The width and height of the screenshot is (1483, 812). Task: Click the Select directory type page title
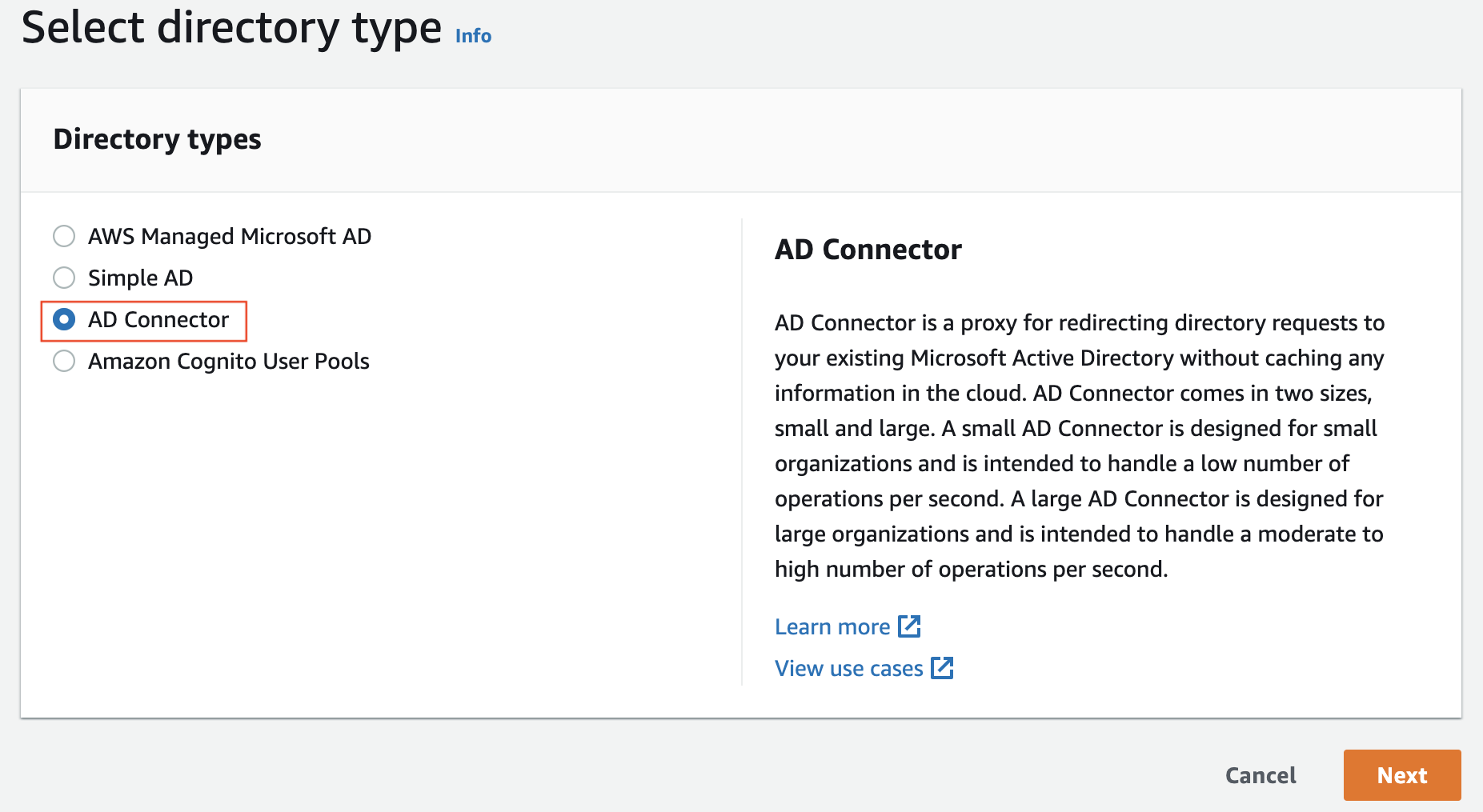(x=230, y=28)
